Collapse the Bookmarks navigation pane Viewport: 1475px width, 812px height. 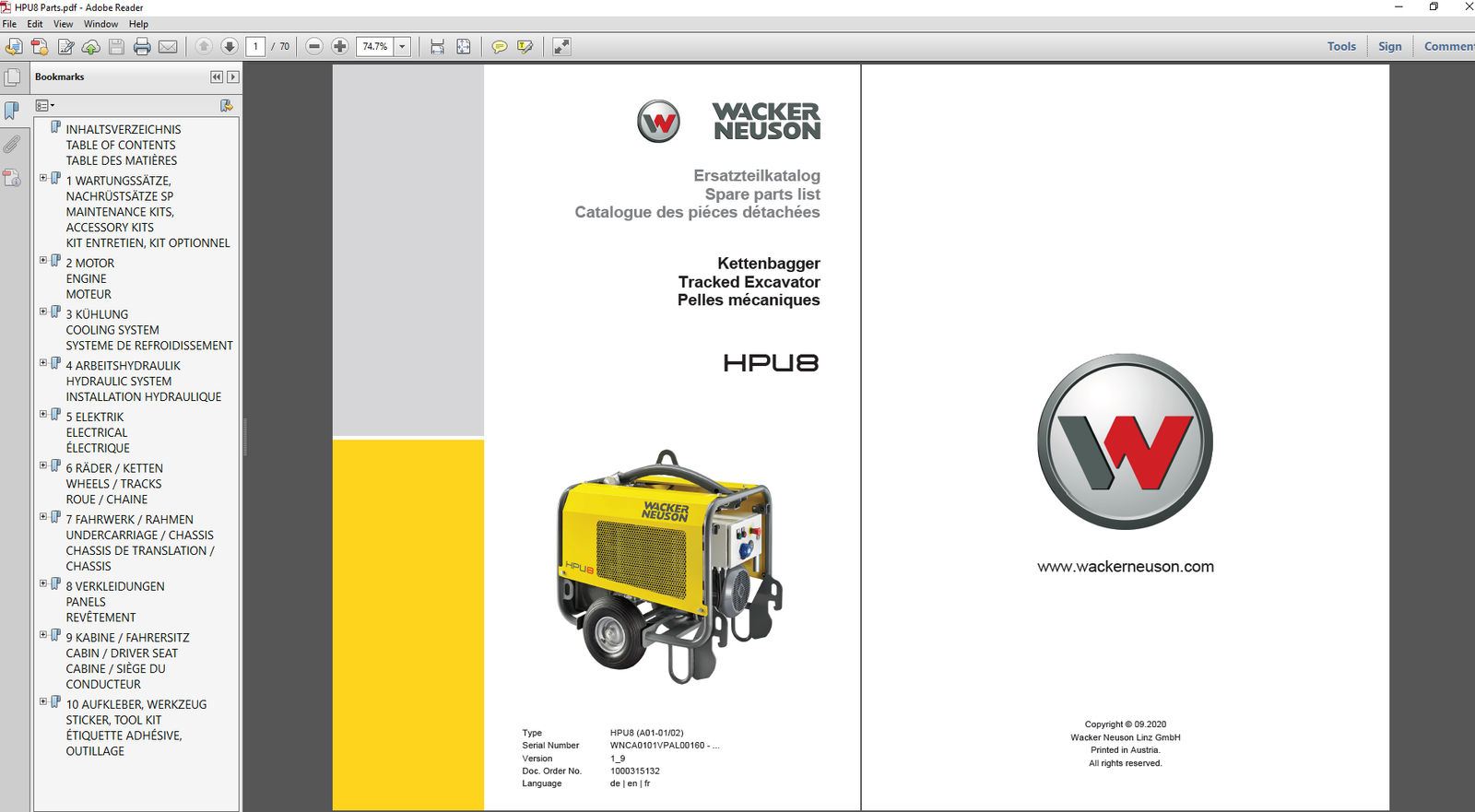[x=217, y=77]
